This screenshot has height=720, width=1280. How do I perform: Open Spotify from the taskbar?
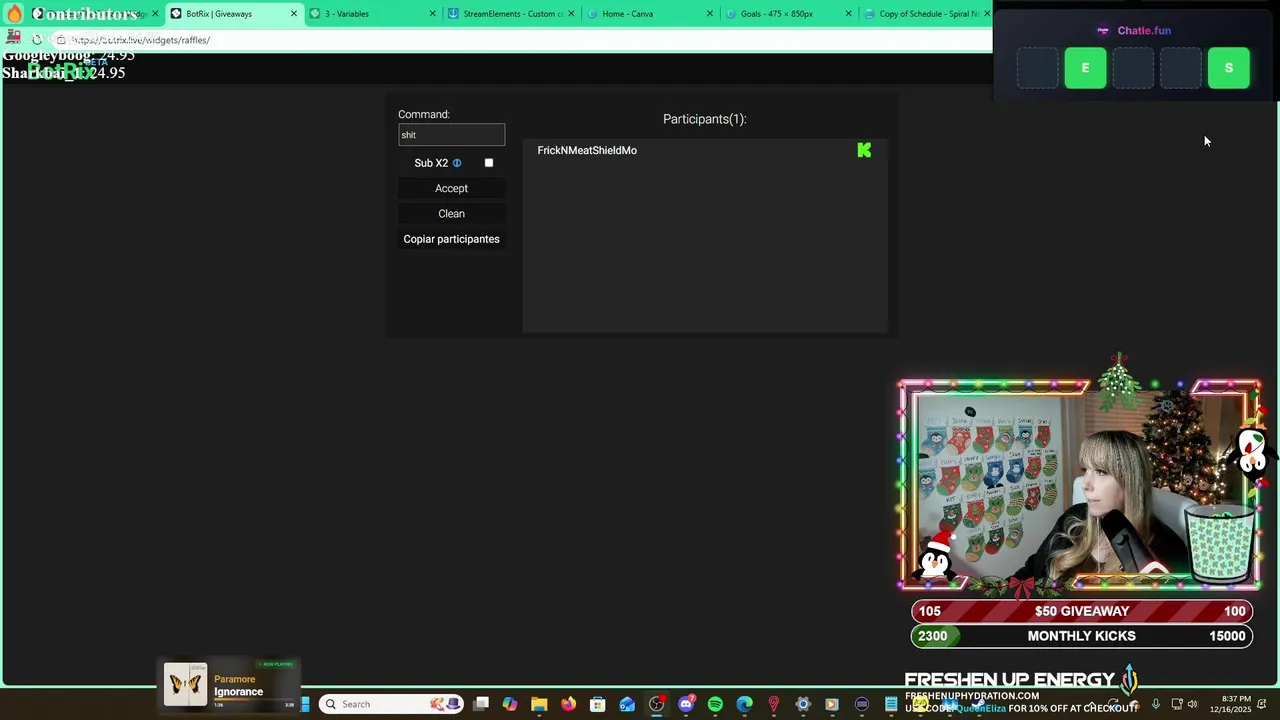[x=715, y=704]
